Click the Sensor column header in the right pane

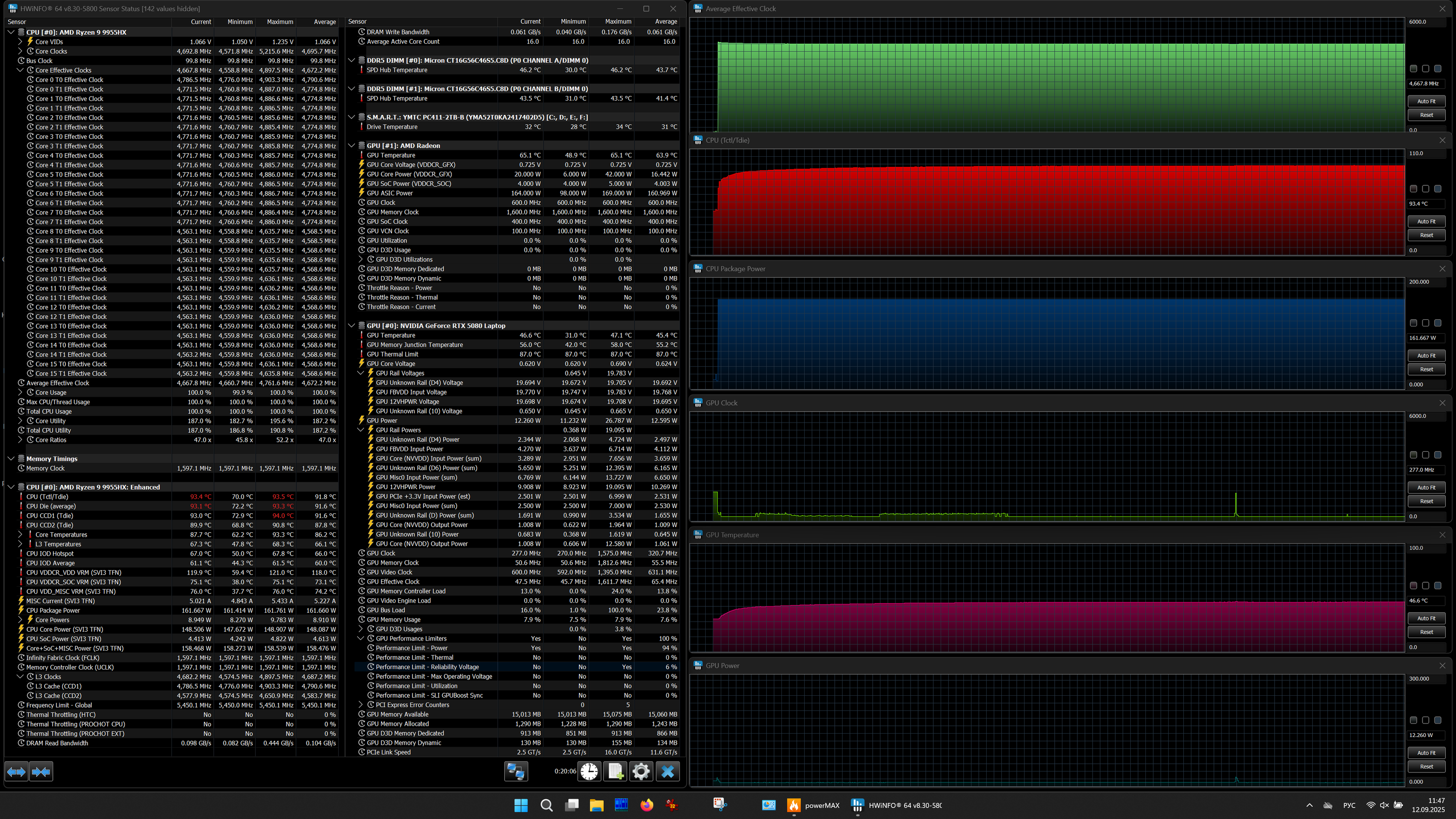tap(357, 21)
